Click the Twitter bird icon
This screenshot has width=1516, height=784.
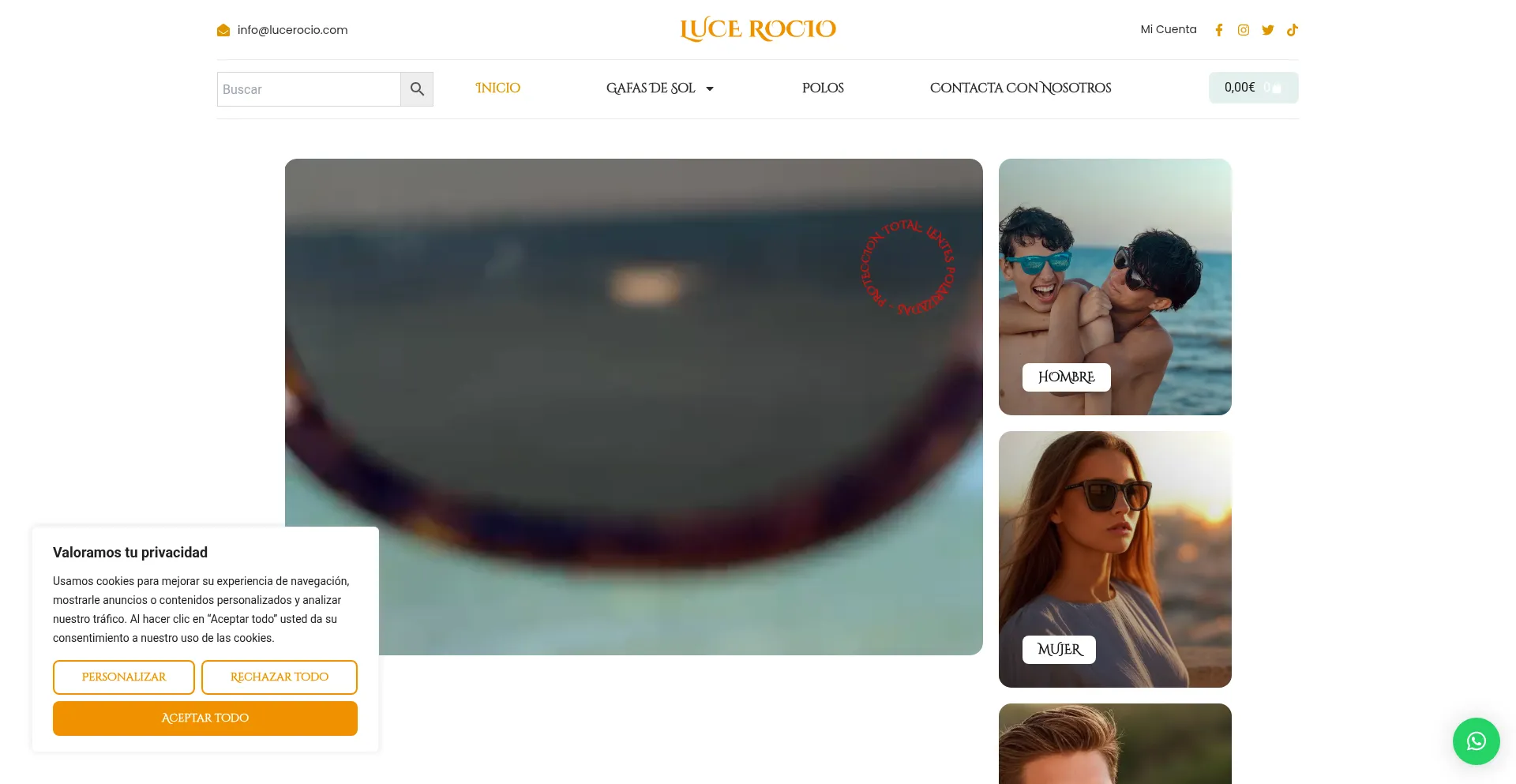pos(1268,30)
